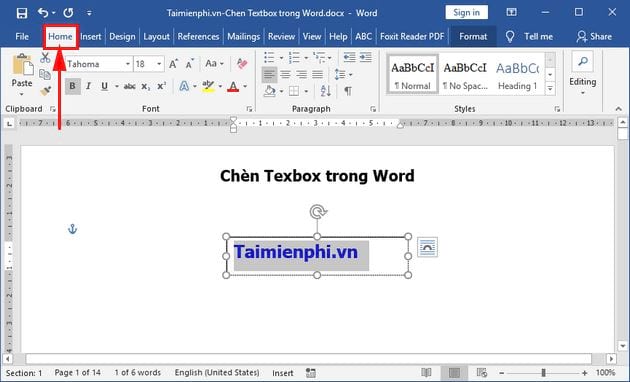This screenshot has height=382, width=630.
Task: Click Clear All Formatting eraser icon
Action: pyautogui.click(x=242, y=63)
